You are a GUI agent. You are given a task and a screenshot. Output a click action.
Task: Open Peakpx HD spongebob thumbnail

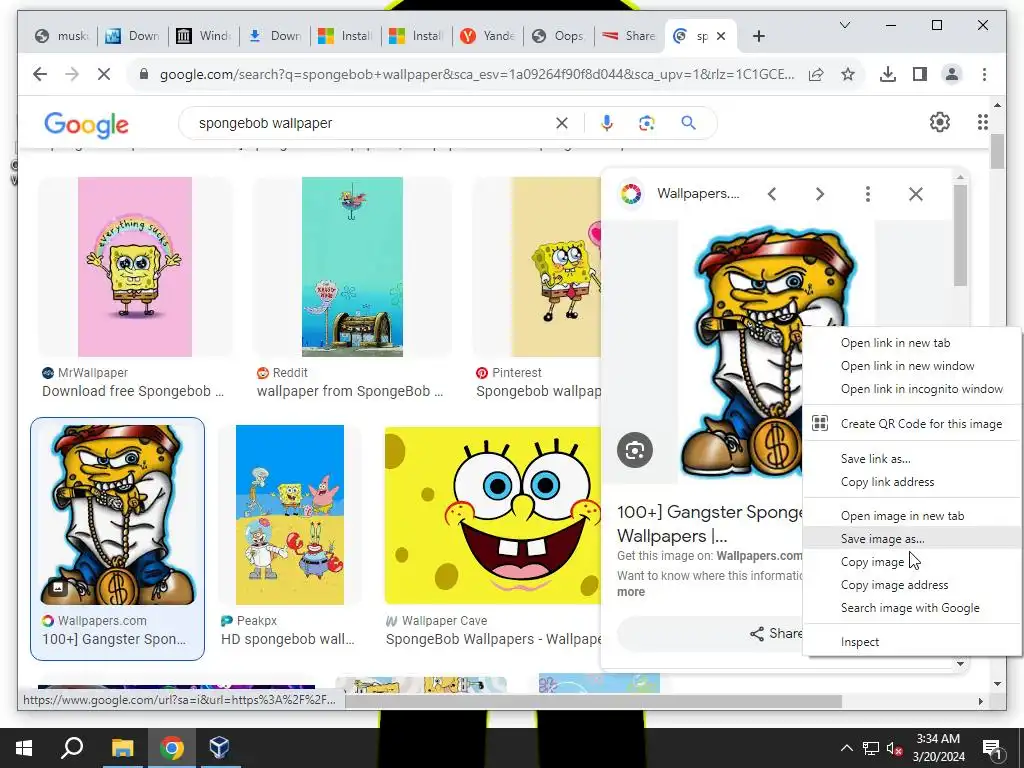pos(290,515)
